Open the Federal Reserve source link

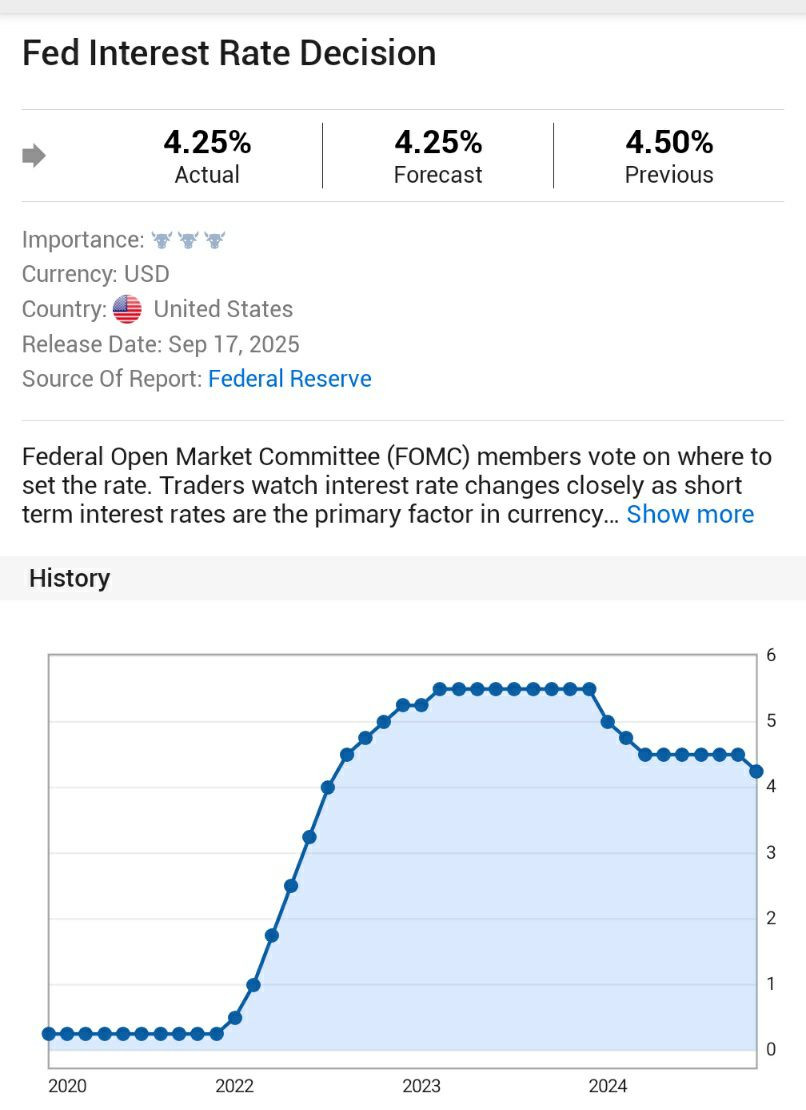coord(289,379)
